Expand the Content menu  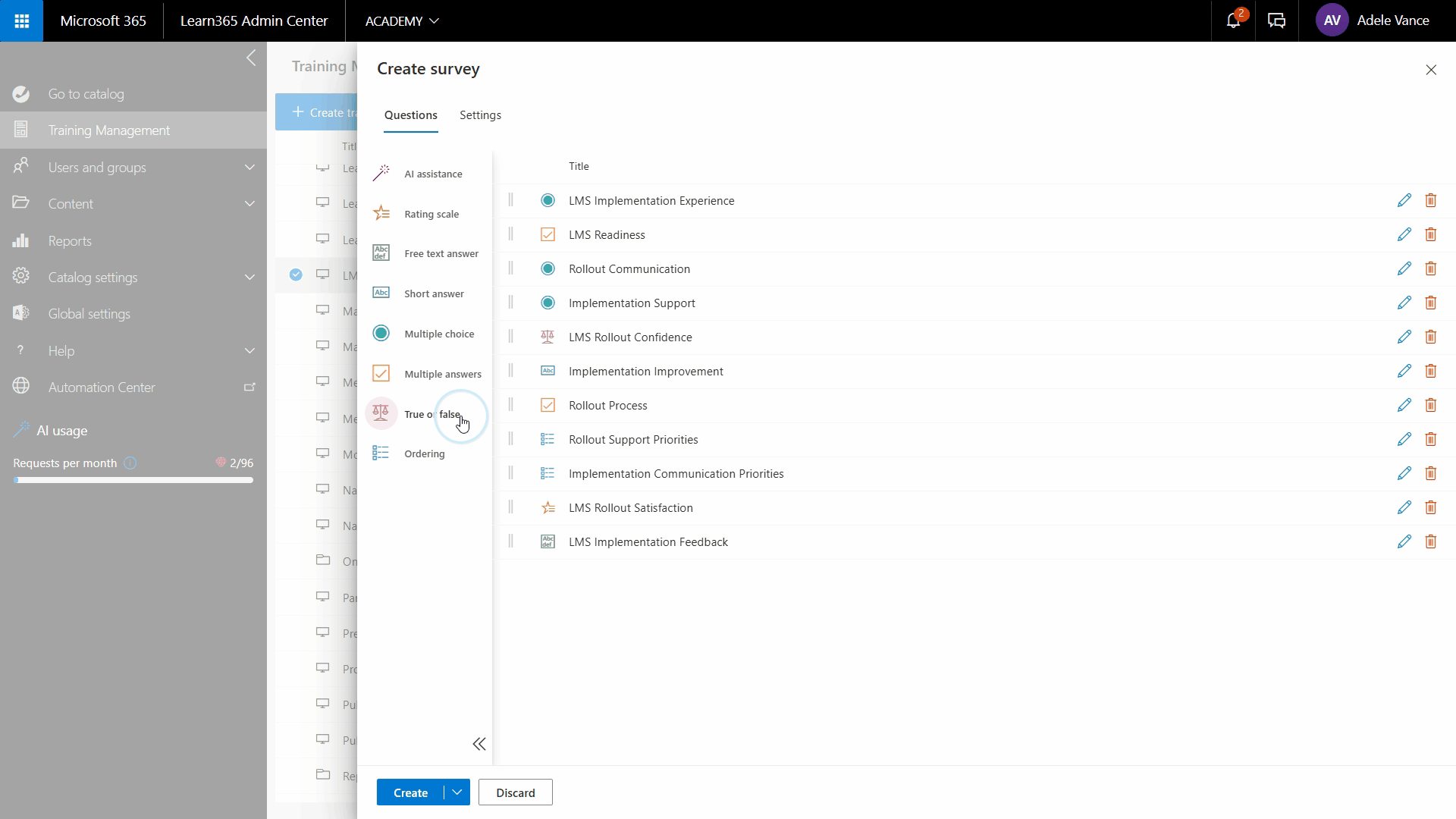pos(249,203)
